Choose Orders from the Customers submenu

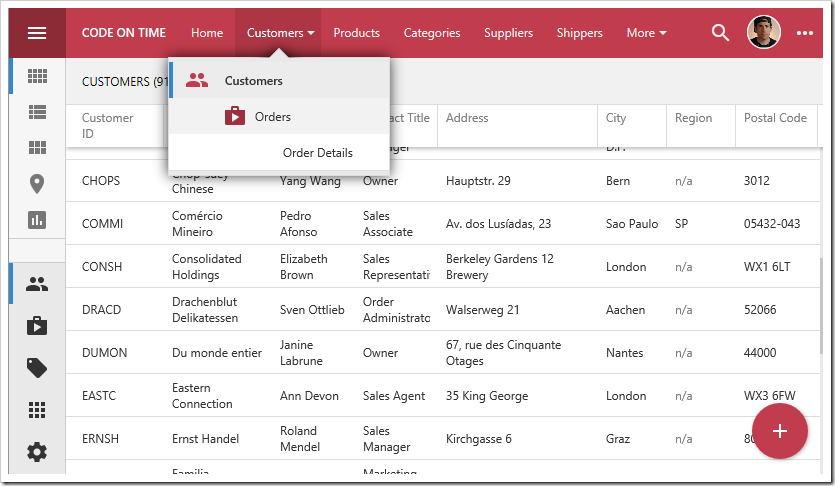(x=272, y=117)
